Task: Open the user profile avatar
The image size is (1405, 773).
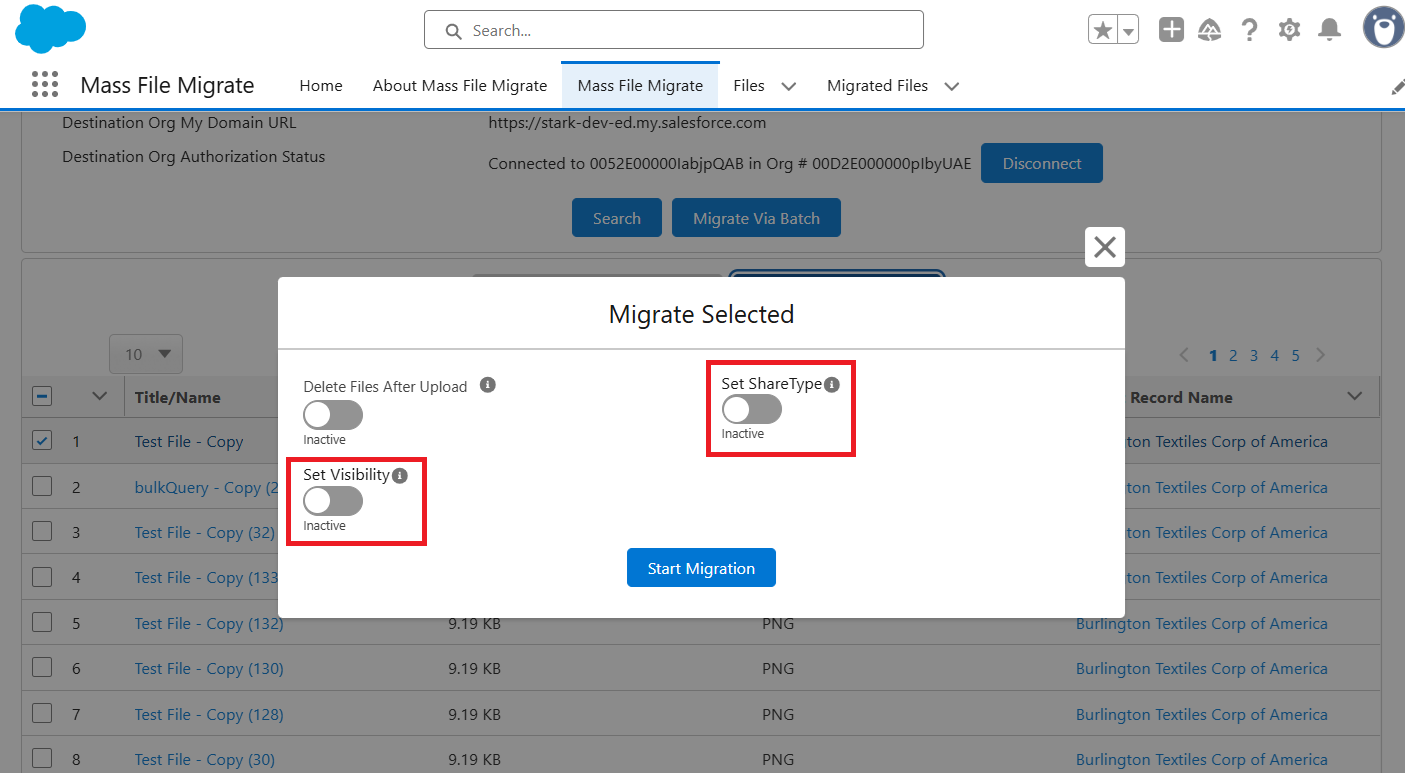Action: coord(1384,28)
